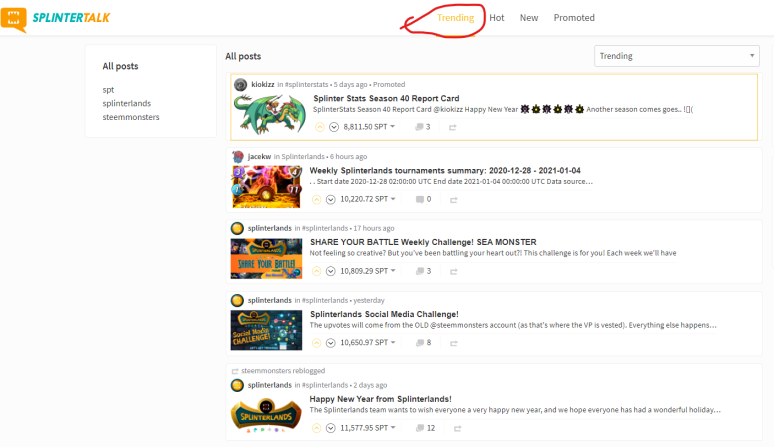Reblog the Happy New Year post

tap(458, 428)
